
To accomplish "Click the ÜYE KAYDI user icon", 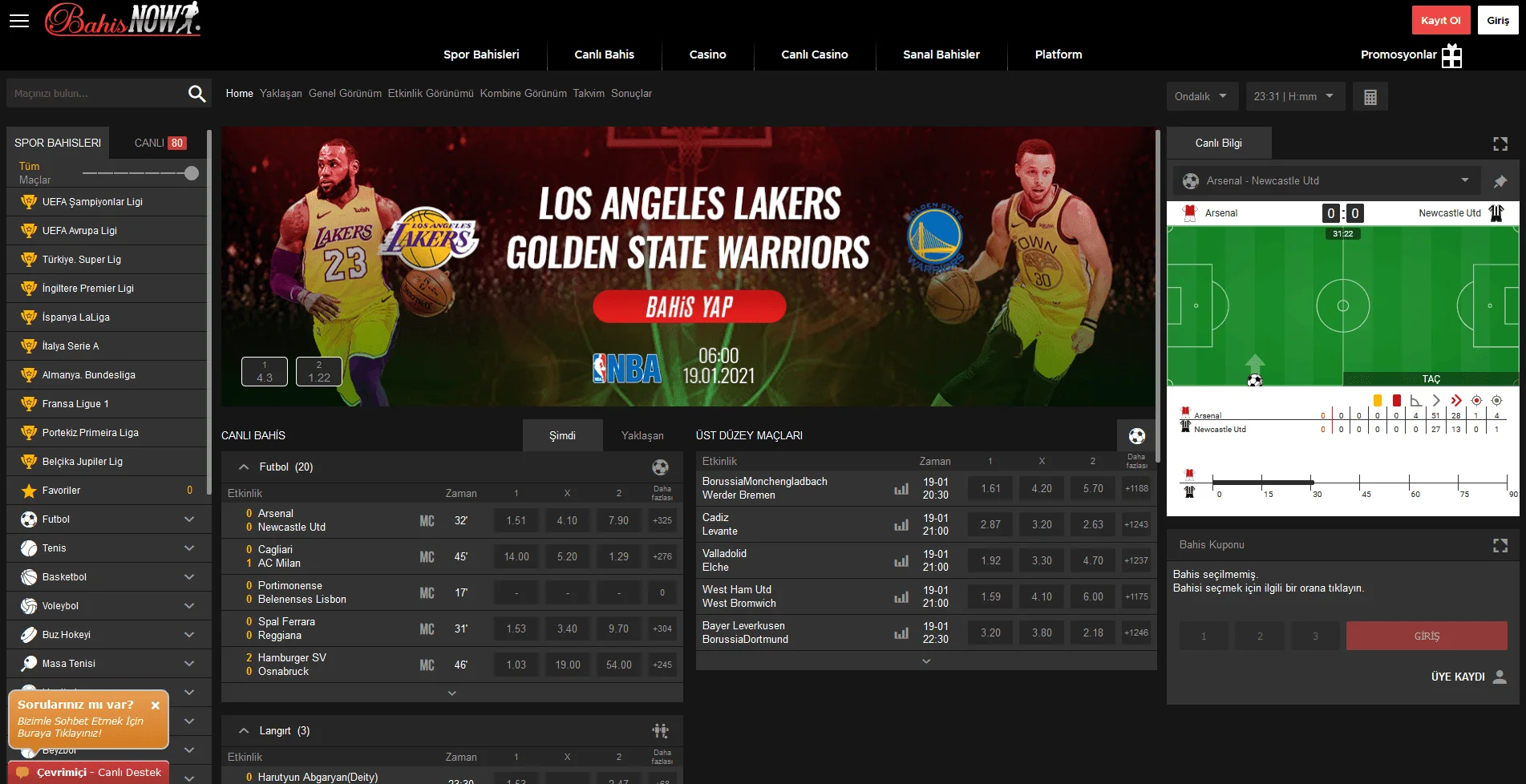I will click(x=1500, y=677).
